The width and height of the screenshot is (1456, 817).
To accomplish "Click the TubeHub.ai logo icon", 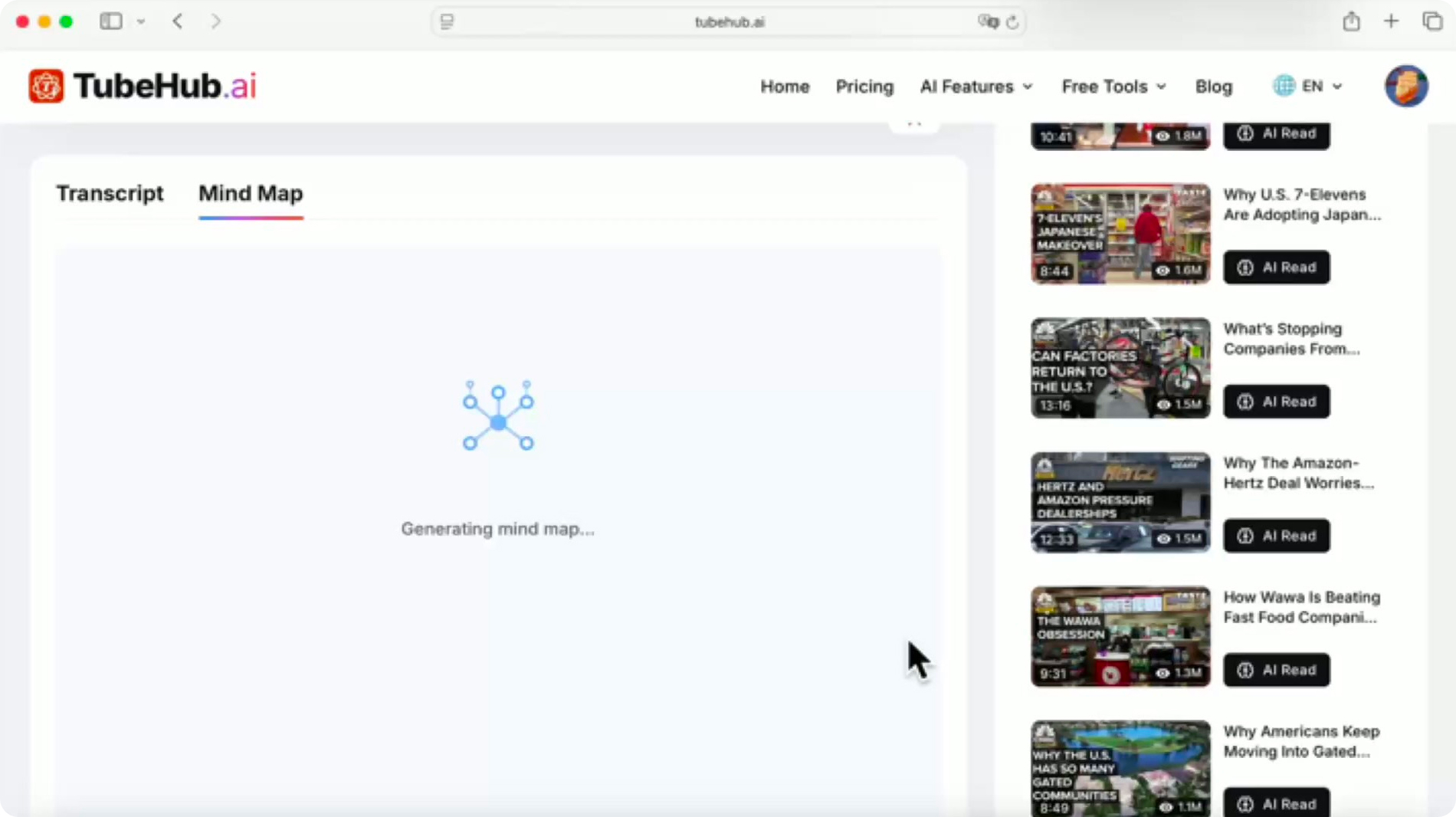I will (46, 86).
